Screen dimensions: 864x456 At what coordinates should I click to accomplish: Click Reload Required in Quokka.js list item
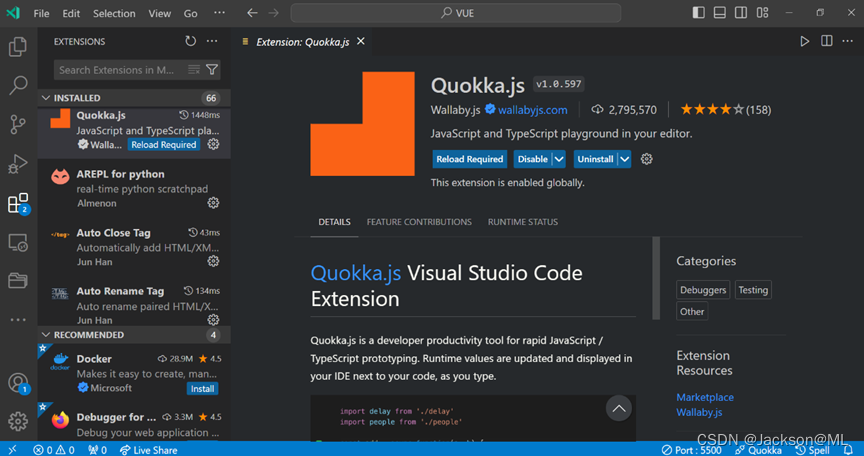164,145
